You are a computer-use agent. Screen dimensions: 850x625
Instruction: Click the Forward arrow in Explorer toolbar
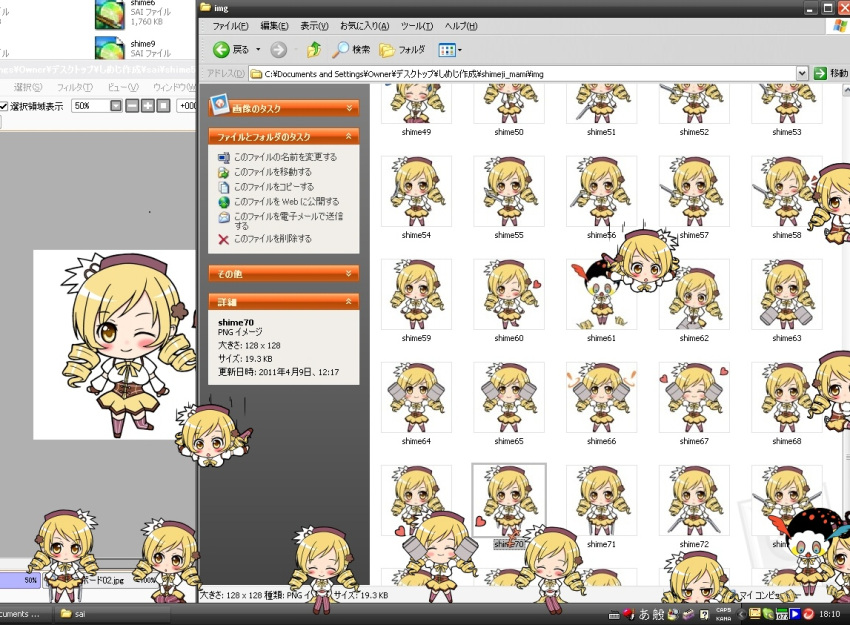pyautogui.click(x=279, y=50)
